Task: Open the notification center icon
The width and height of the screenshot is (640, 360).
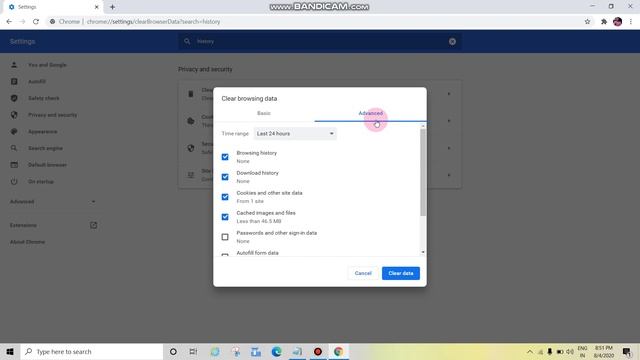Action: (627, 351)
